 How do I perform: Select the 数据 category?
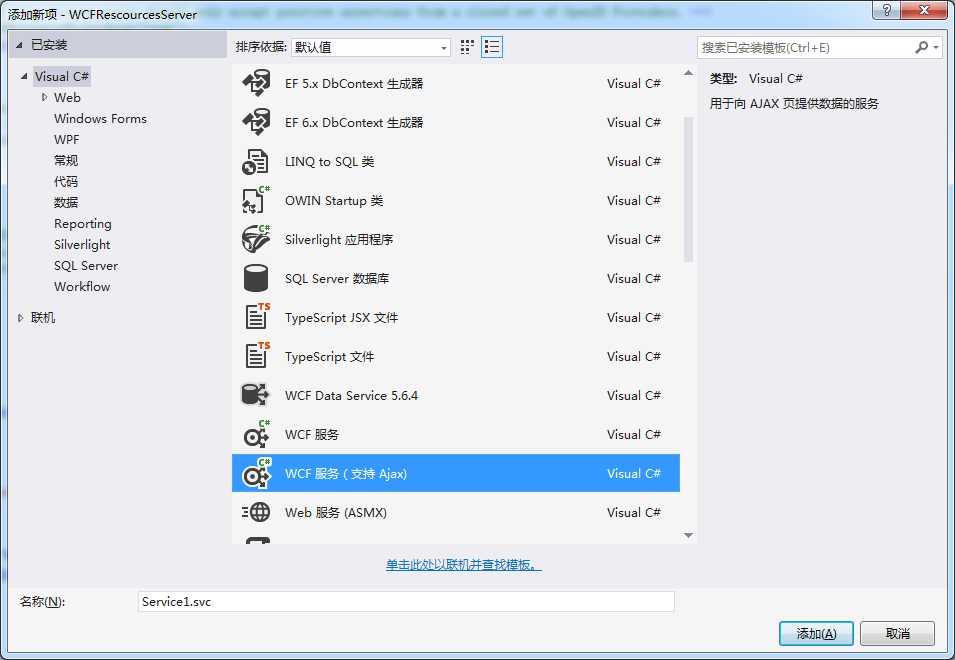click(x=66, y=202)
